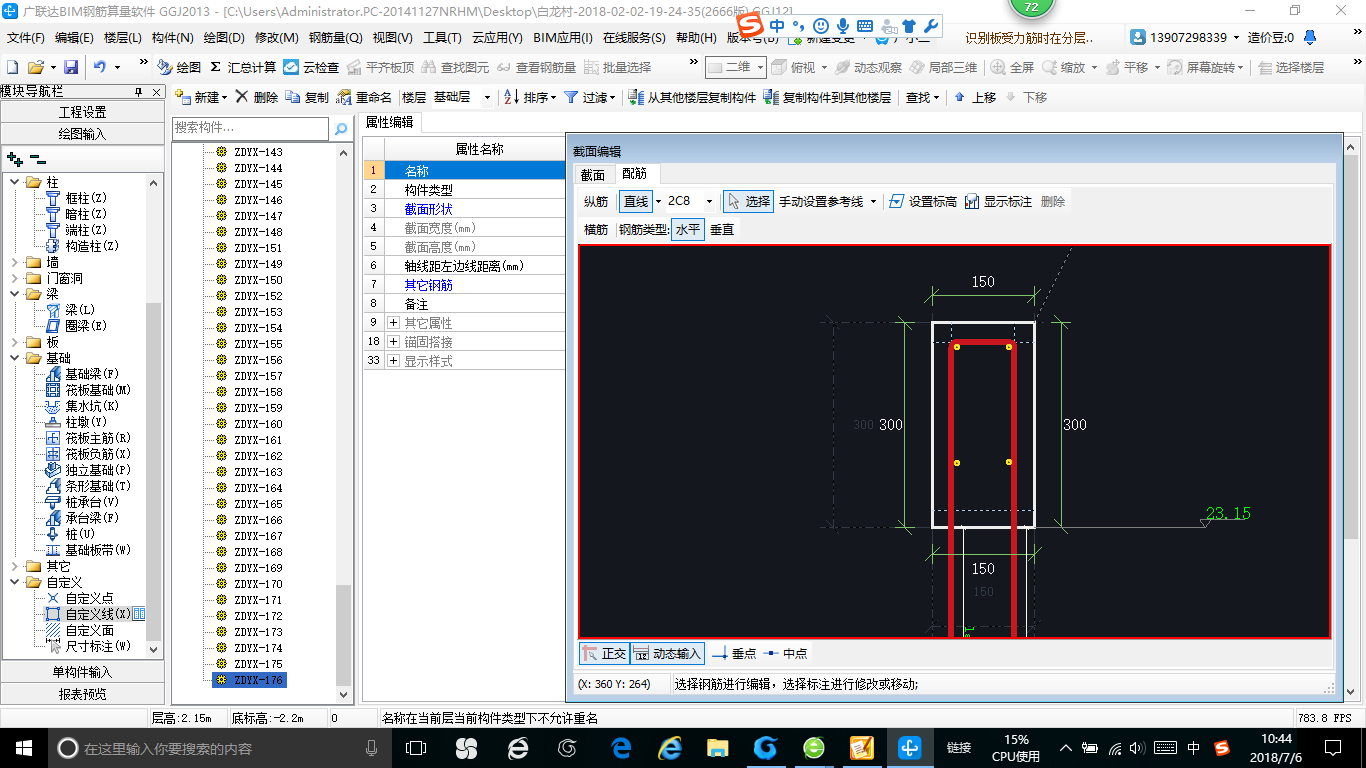Toggle 直线 line drawing mode
1366x768 pixels.
tap(635, 201)
